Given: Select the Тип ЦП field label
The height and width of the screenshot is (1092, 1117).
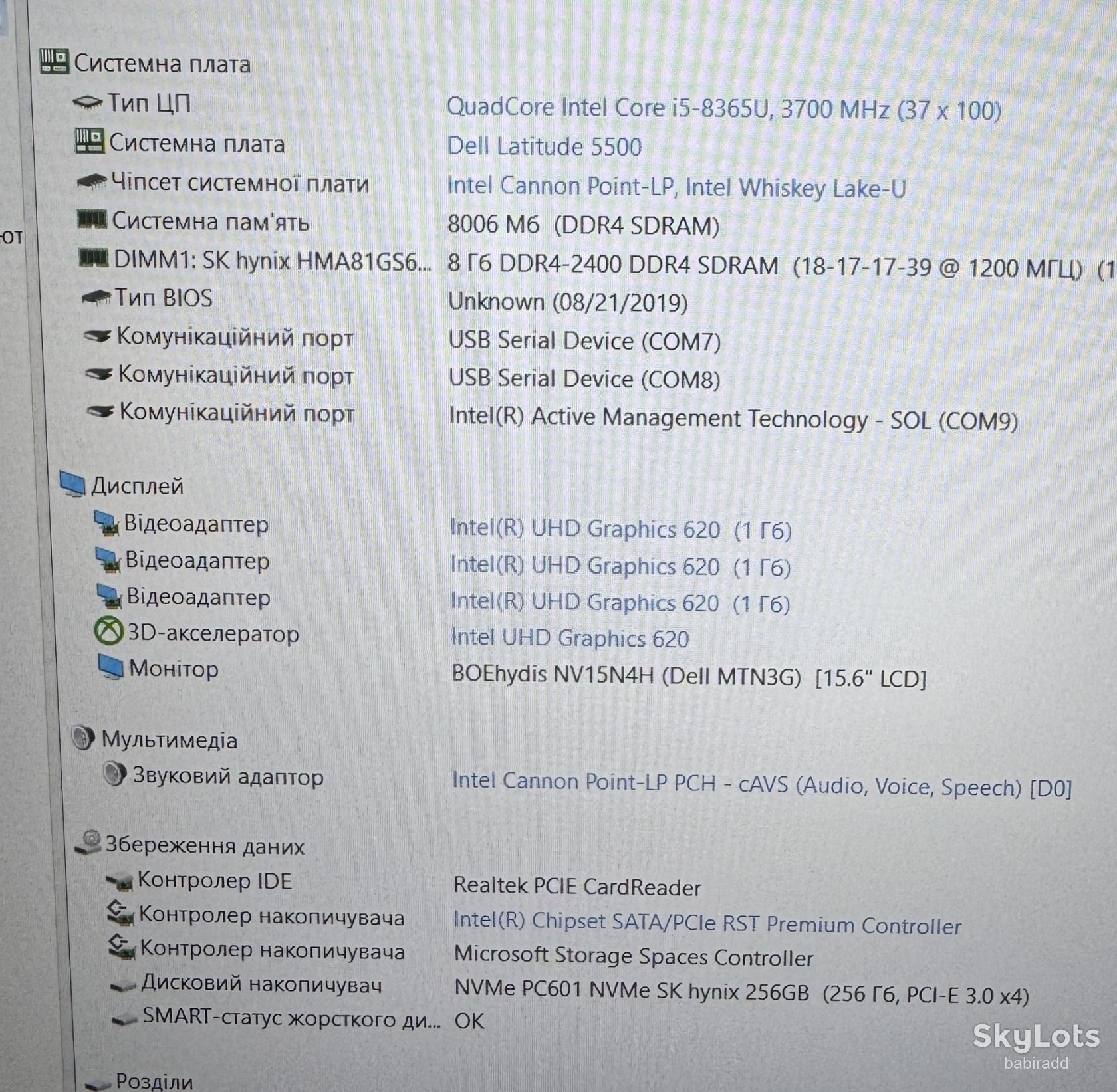Looking at the screenshot, I should tap(149, 102).
